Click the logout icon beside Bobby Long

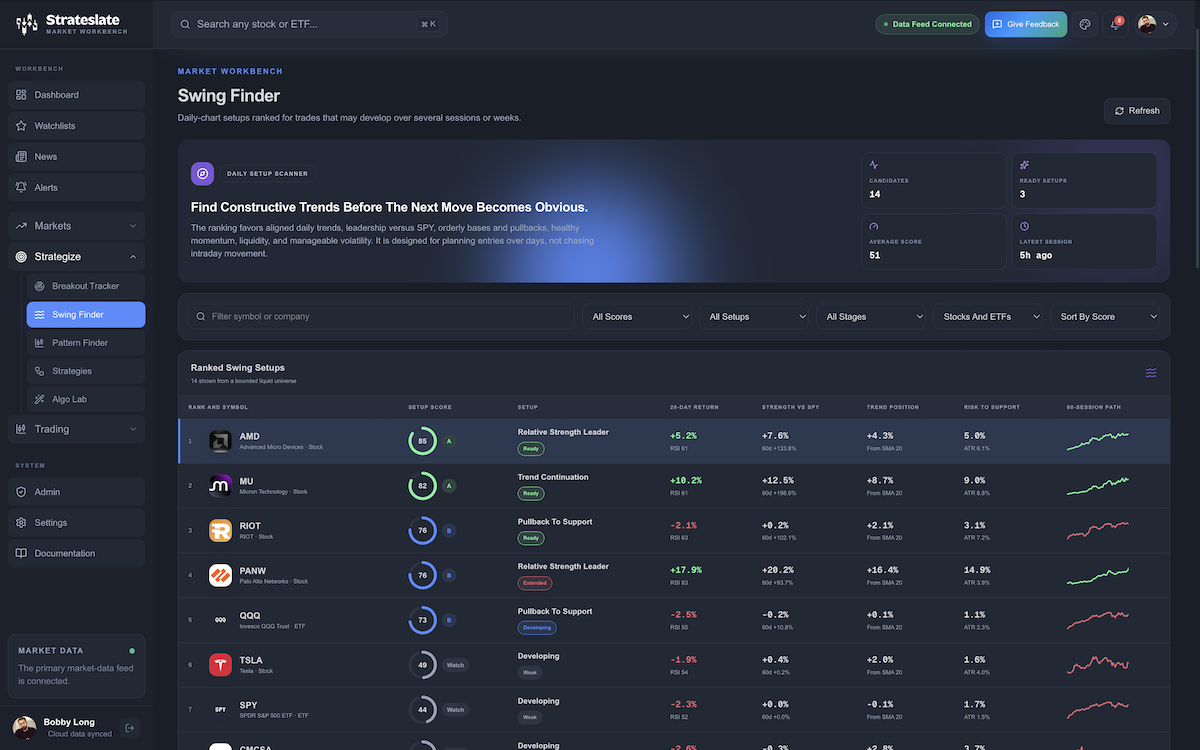click(129, 728)
